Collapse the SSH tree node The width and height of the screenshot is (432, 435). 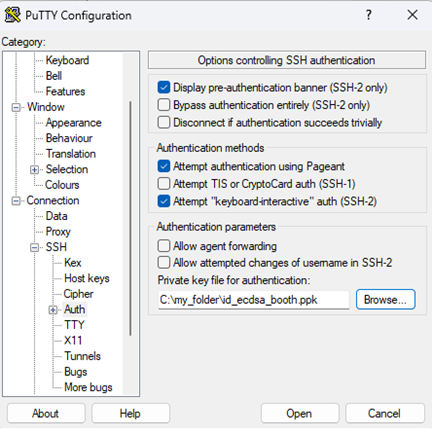[34, 248]
